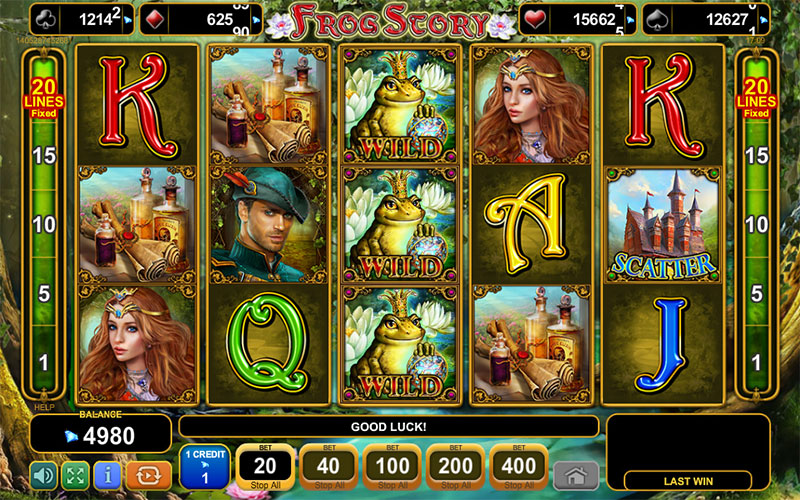
Task: Expand the clubs jackpot arrow beside 1214
Action: [128, 20]
